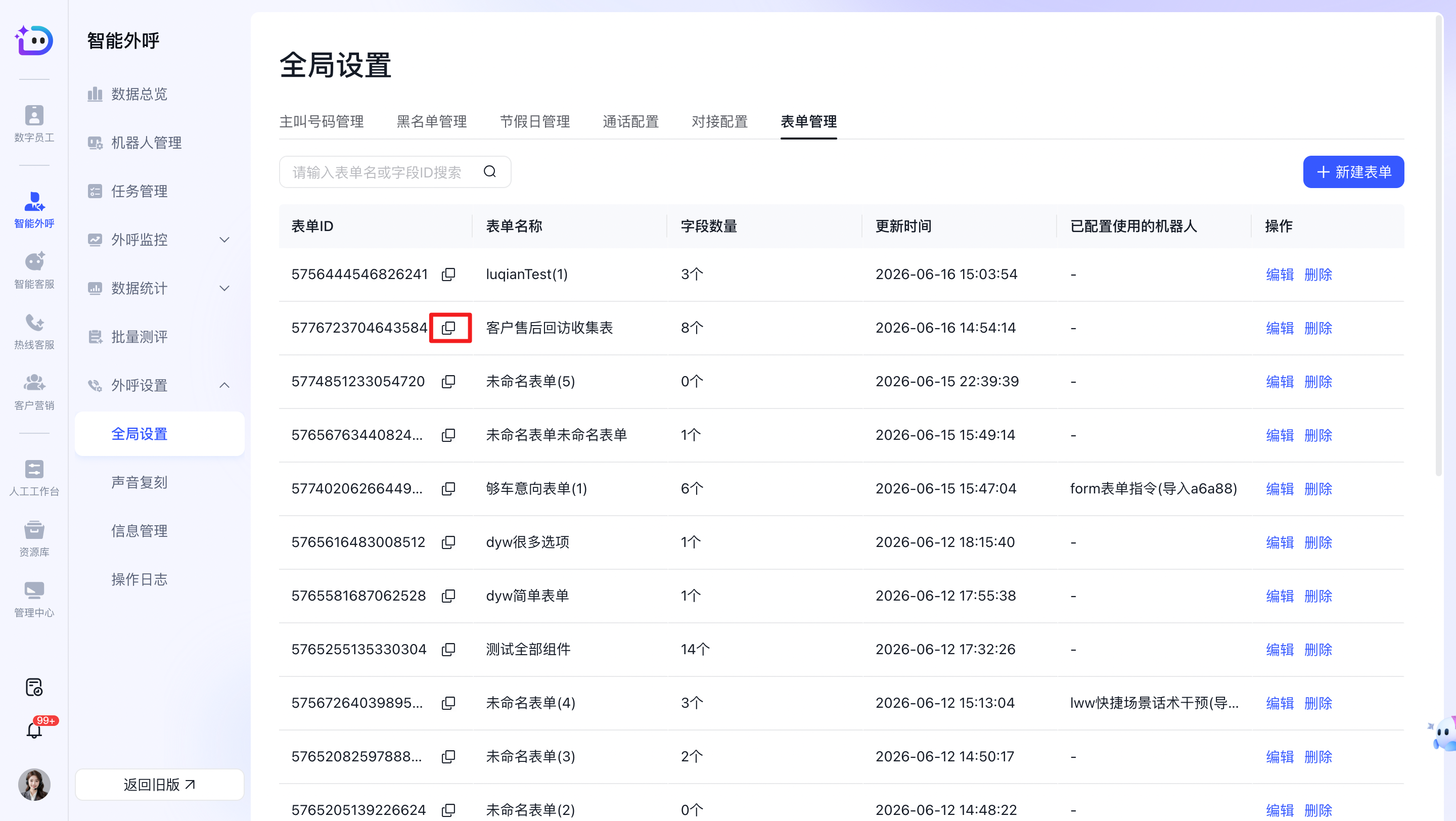
Task: Copy ID of 未命名表单未命名表单 row
Action: click(448, 435)
